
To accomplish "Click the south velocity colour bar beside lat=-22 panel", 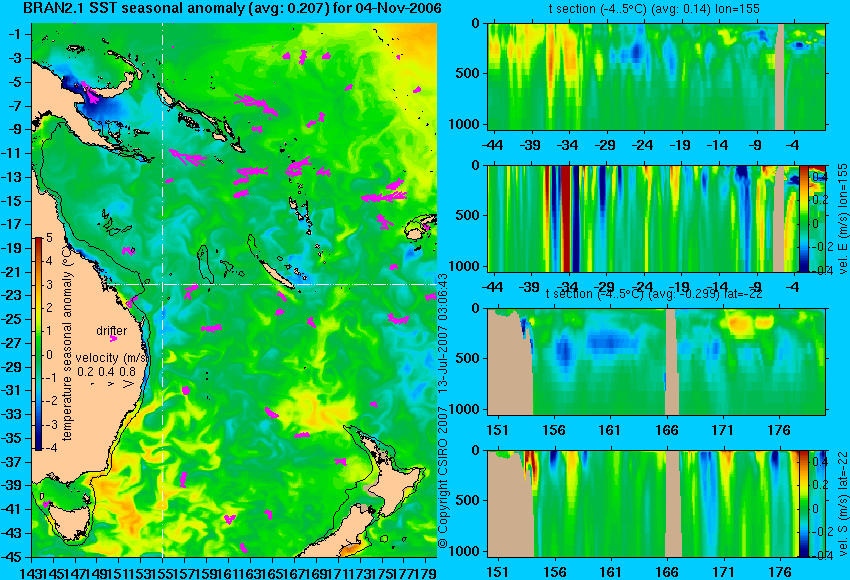I will (x=803, y=504).
